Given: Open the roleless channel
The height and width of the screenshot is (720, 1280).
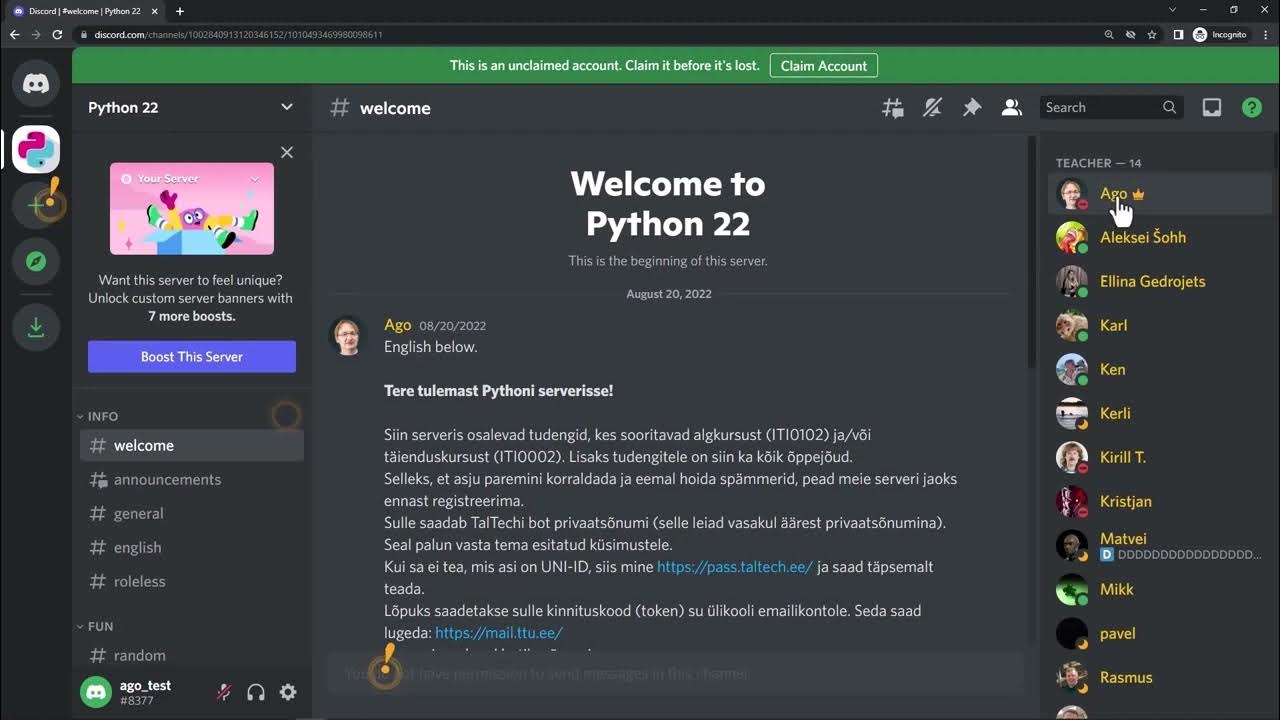Looking at the screenshot, I should [192, 582].
